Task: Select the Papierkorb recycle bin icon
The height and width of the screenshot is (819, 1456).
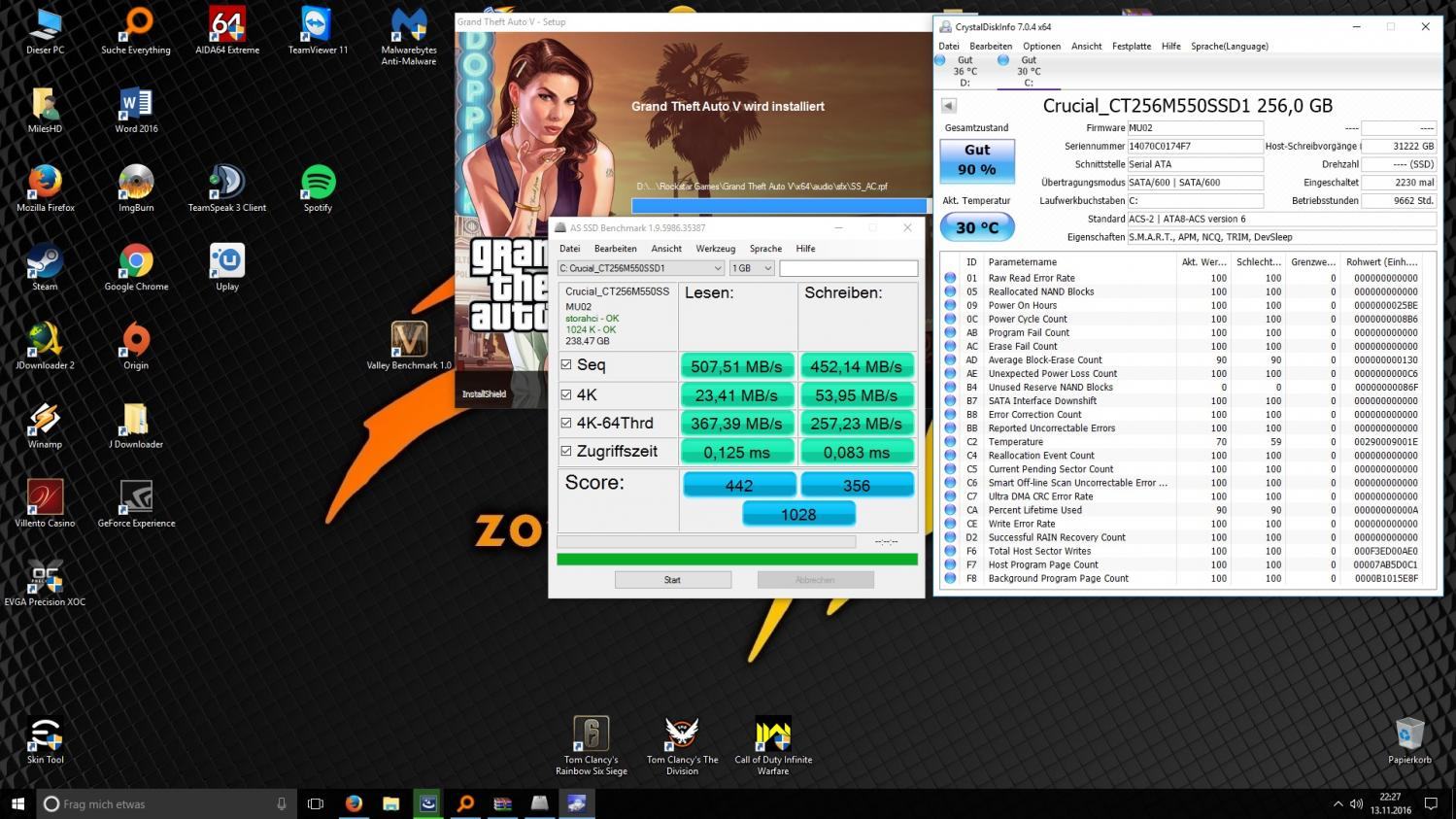Action: [x=1409, y=741]
